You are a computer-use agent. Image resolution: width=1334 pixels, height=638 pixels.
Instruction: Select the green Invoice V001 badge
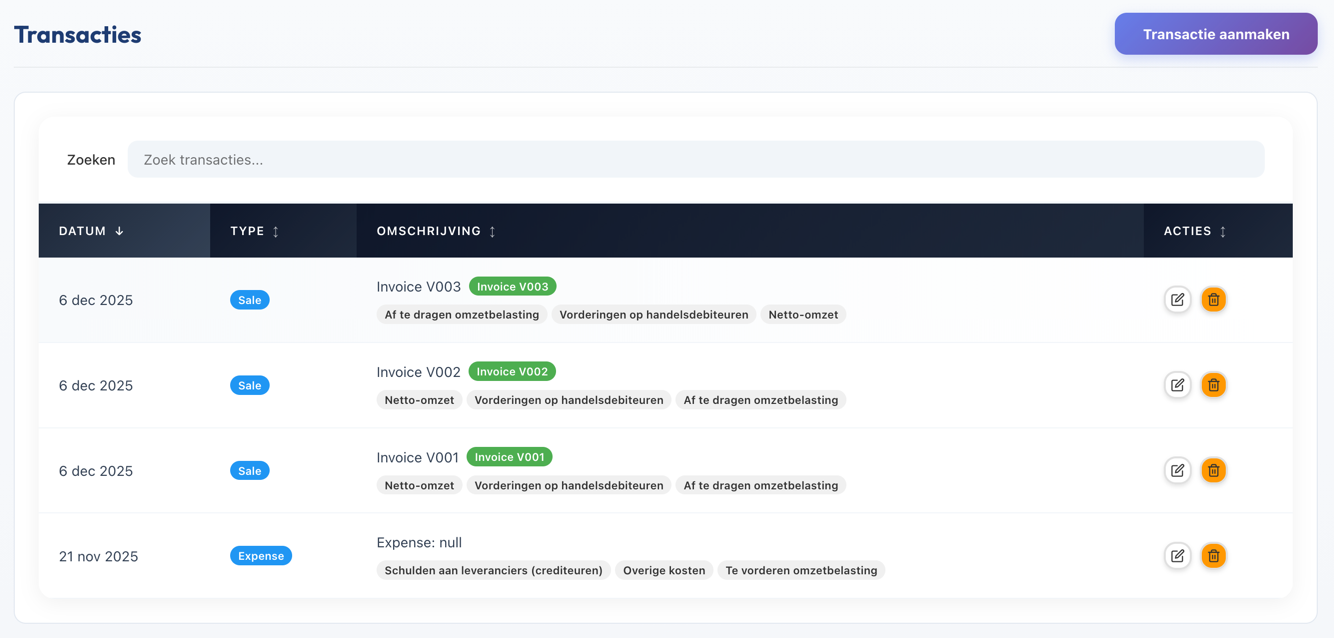click(510, 457)
